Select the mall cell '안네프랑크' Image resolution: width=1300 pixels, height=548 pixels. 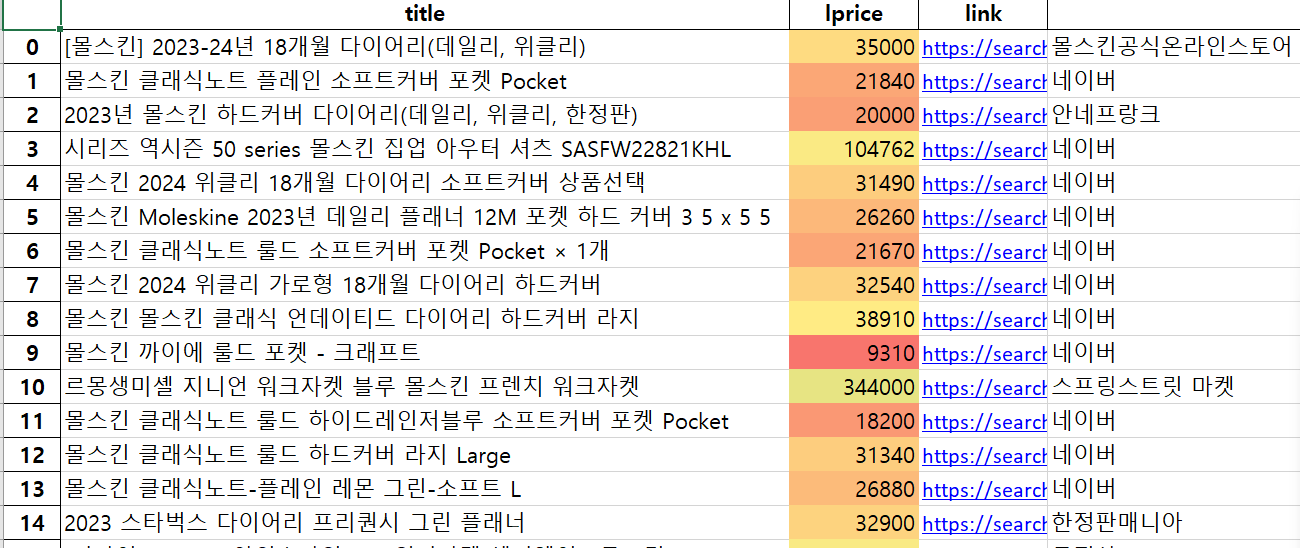tap(1173, 115)
